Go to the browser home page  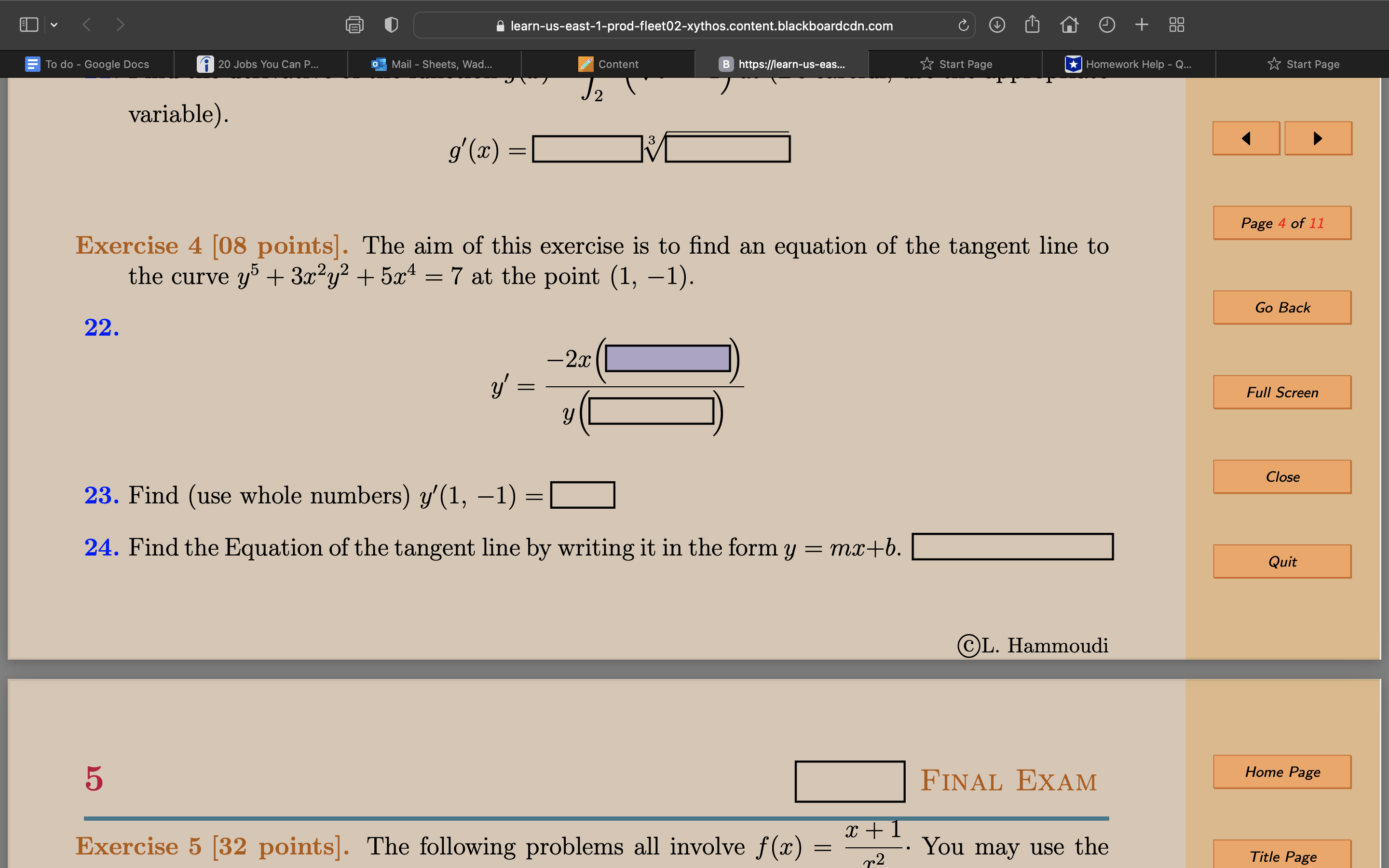pos(1070,24)
